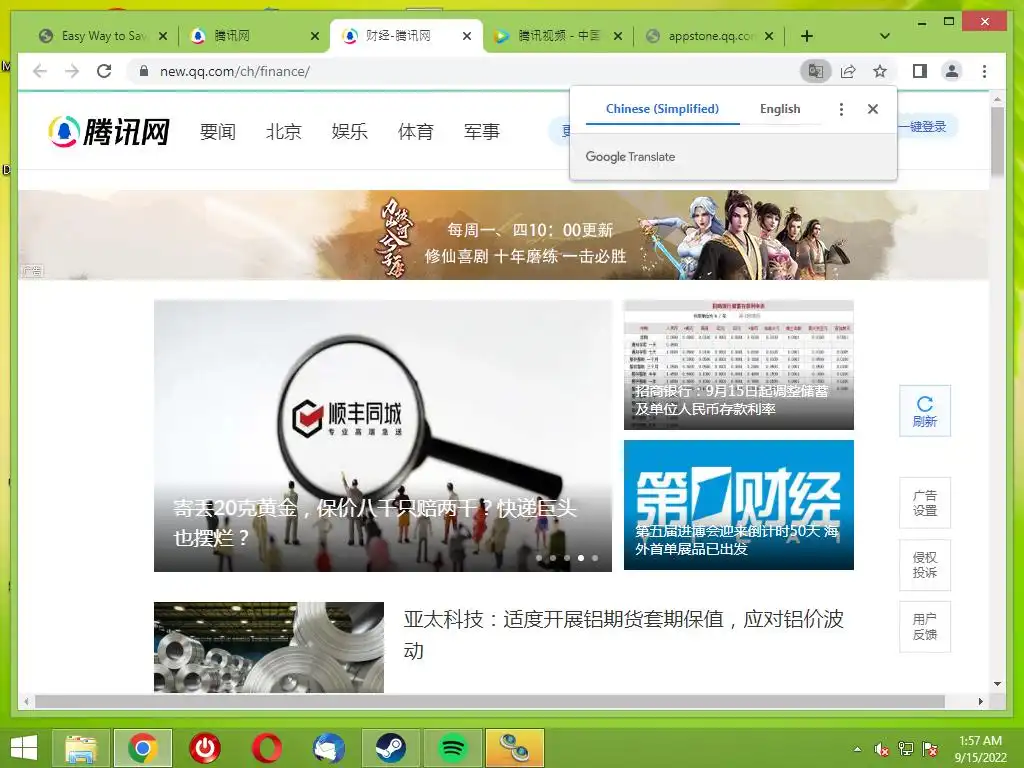
Task: Select Chinese (Simplified) in translate popup
Action: pyautogui.click(x=662, y=109)
